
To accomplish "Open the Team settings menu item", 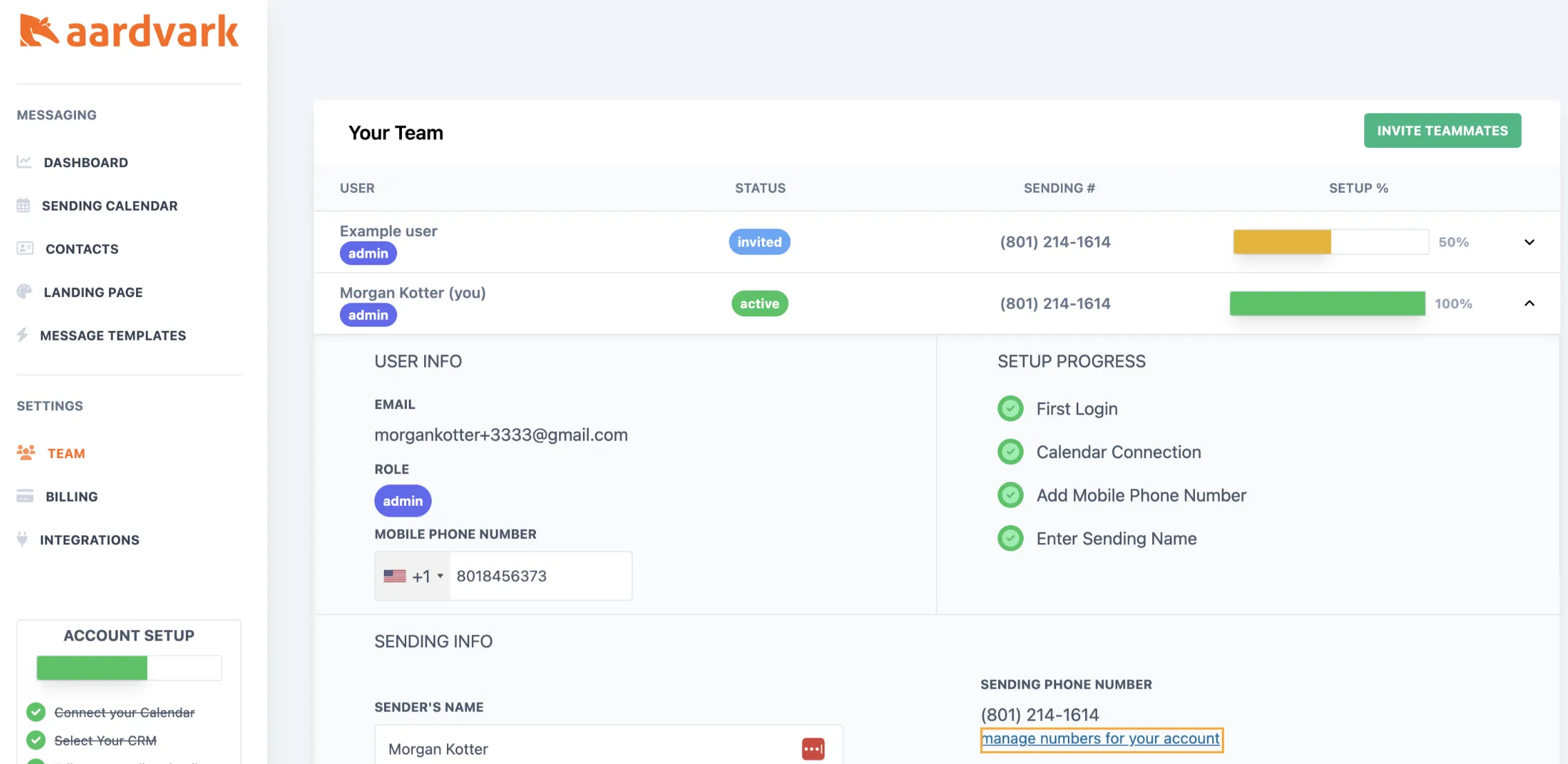I will 66,453.
